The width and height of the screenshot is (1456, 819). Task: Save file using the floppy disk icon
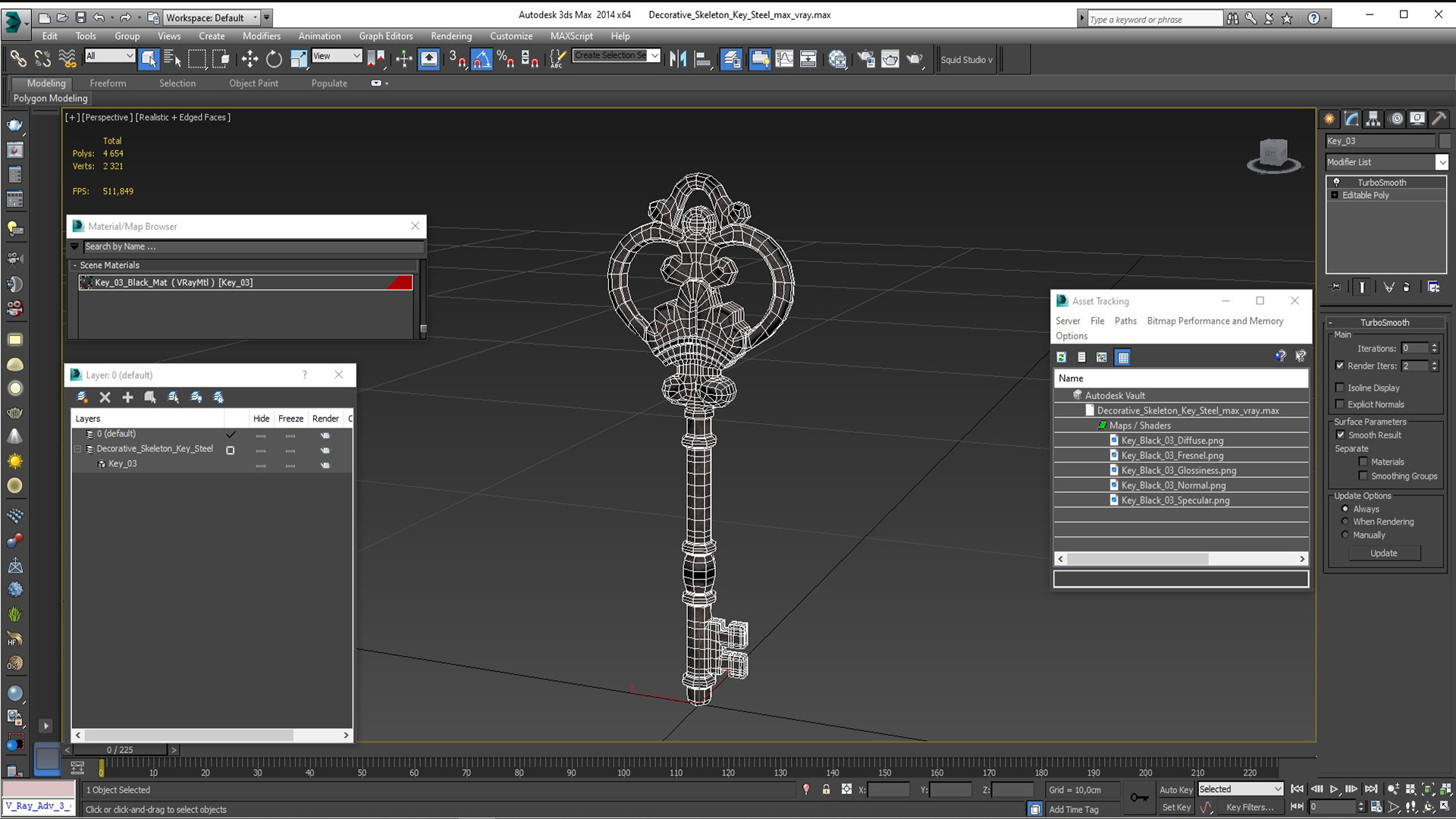point(80,17)
